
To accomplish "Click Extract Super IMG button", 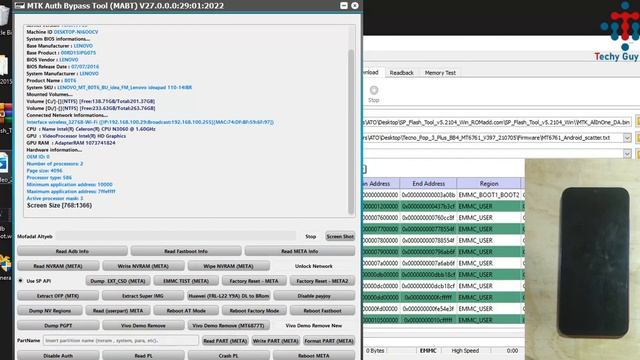I will [143, 296].
